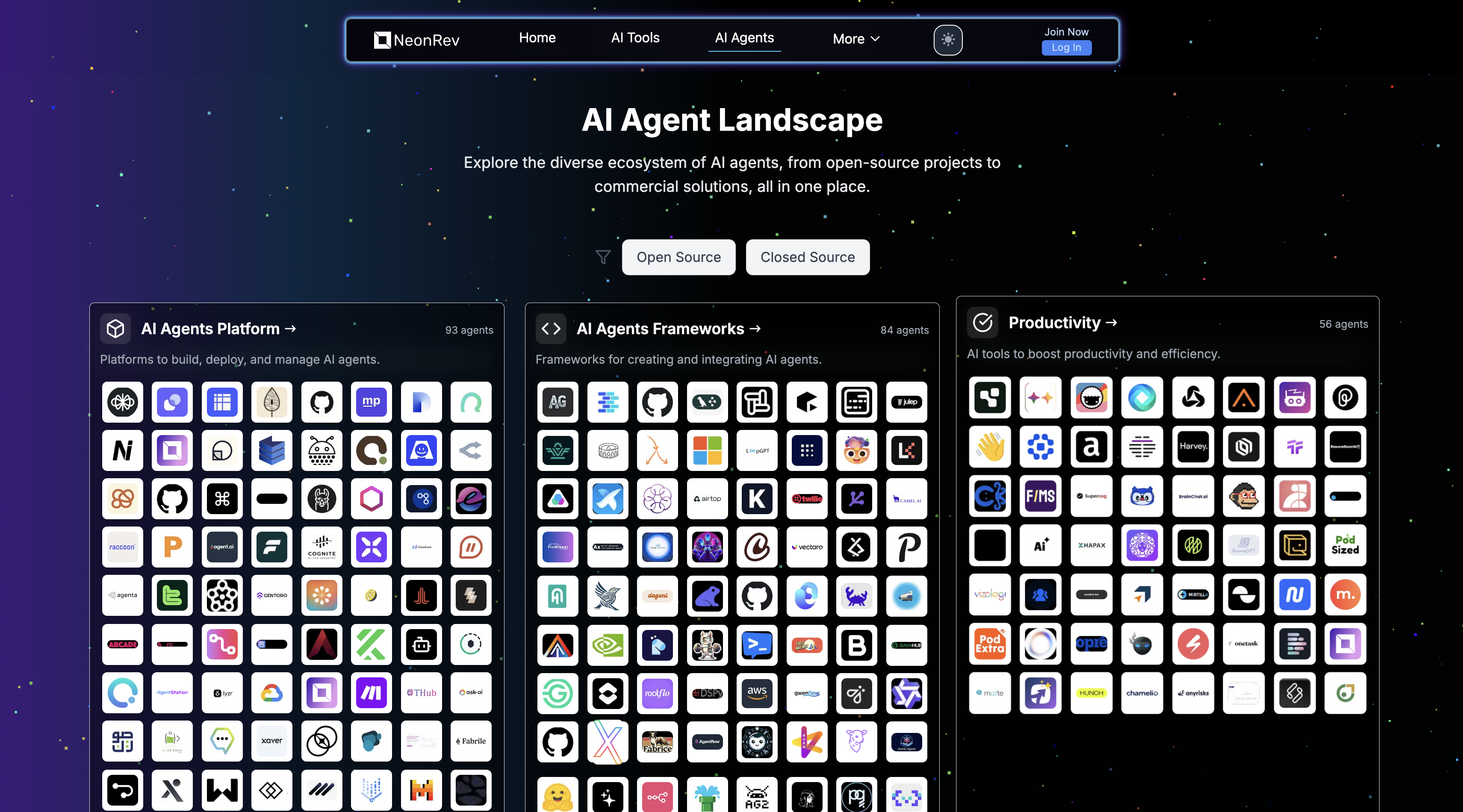This screenshot has height=812, width=1463.
Task: Toggle the Open Source filter
Action: tap(678, 257)
